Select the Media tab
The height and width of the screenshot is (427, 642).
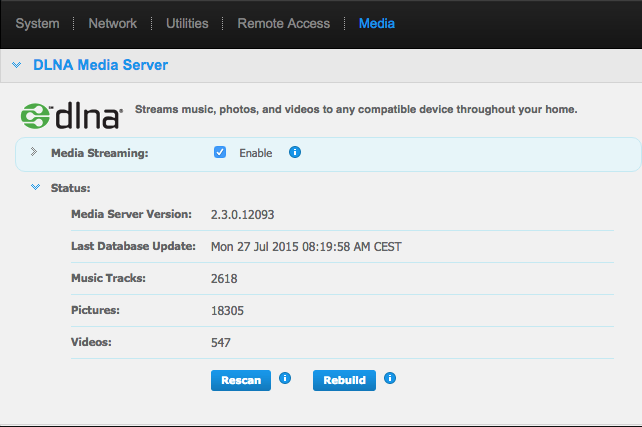376,23
